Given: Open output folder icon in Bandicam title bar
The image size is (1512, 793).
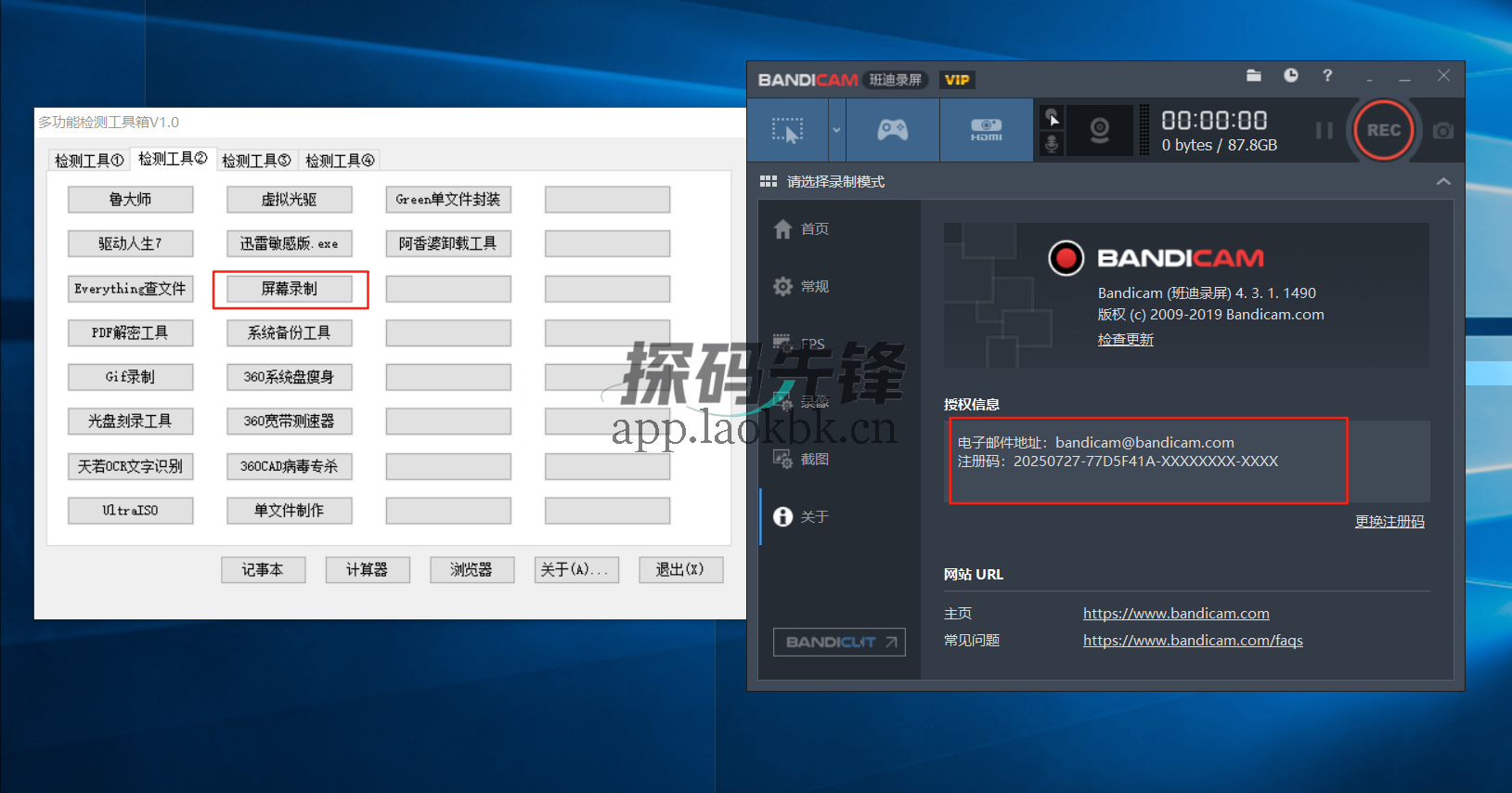Looking at the screenshot, I should pyautogui.click(x=1254, y=75).
